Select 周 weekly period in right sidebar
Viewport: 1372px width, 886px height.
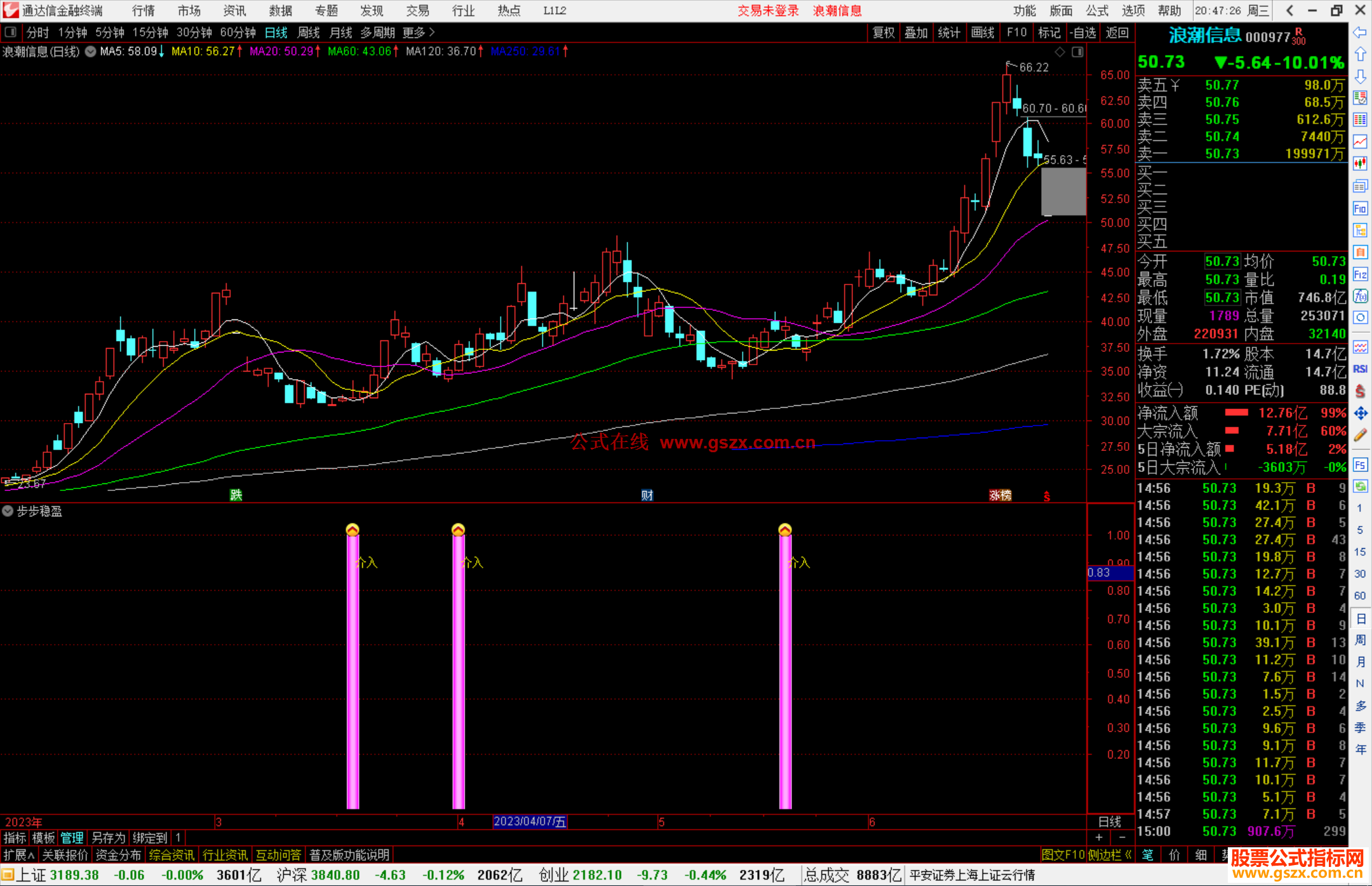tap(1360, 640)
